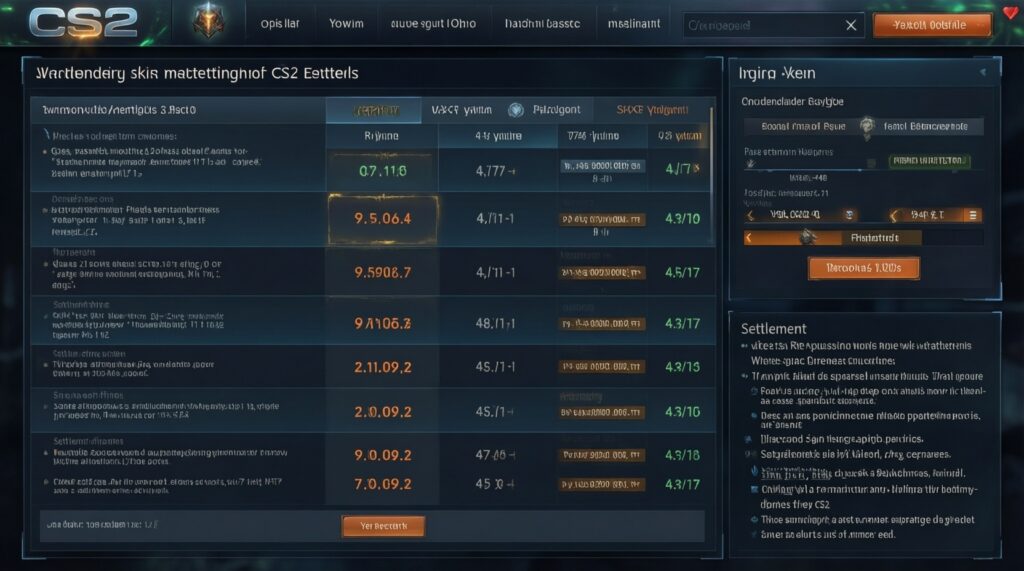The image size is (1024, 571).
Task: Click the emblem handle on the orange Fhisiattrdt slider
Action: (807, 237)
